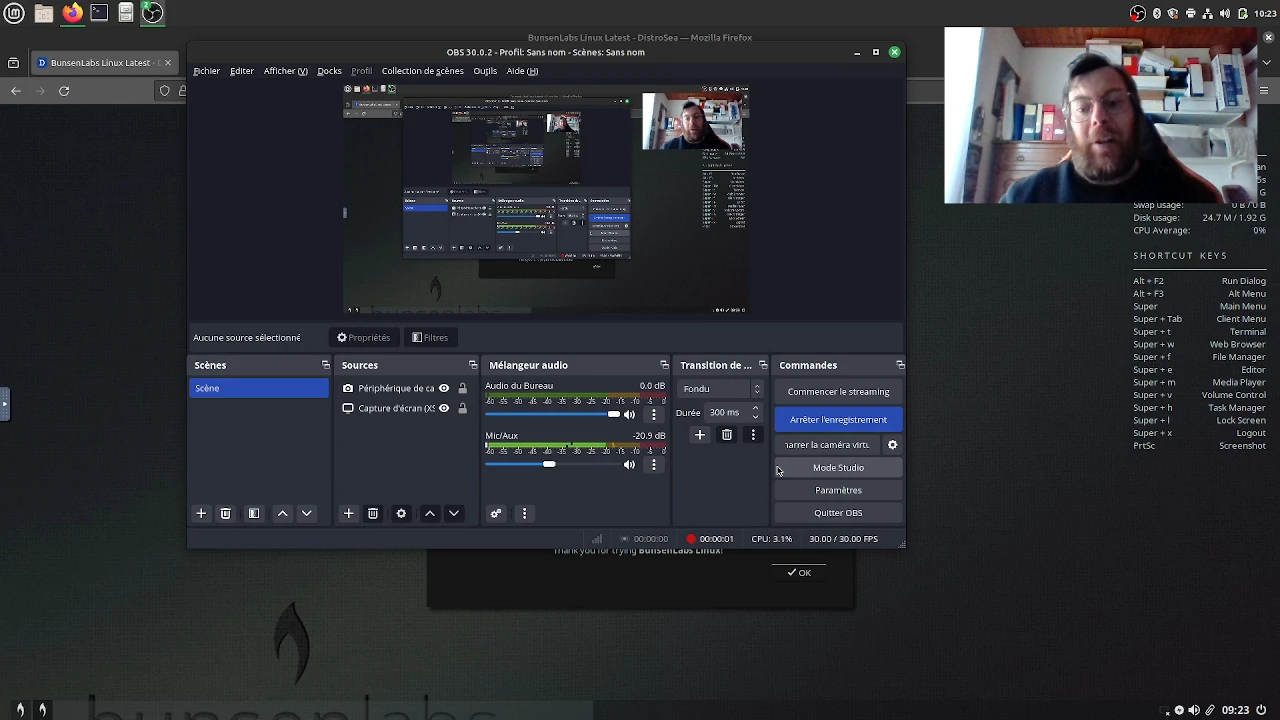This screenshot has width=1280, height=720.
Task: Pop out the Sources dock
Action: 473,365
